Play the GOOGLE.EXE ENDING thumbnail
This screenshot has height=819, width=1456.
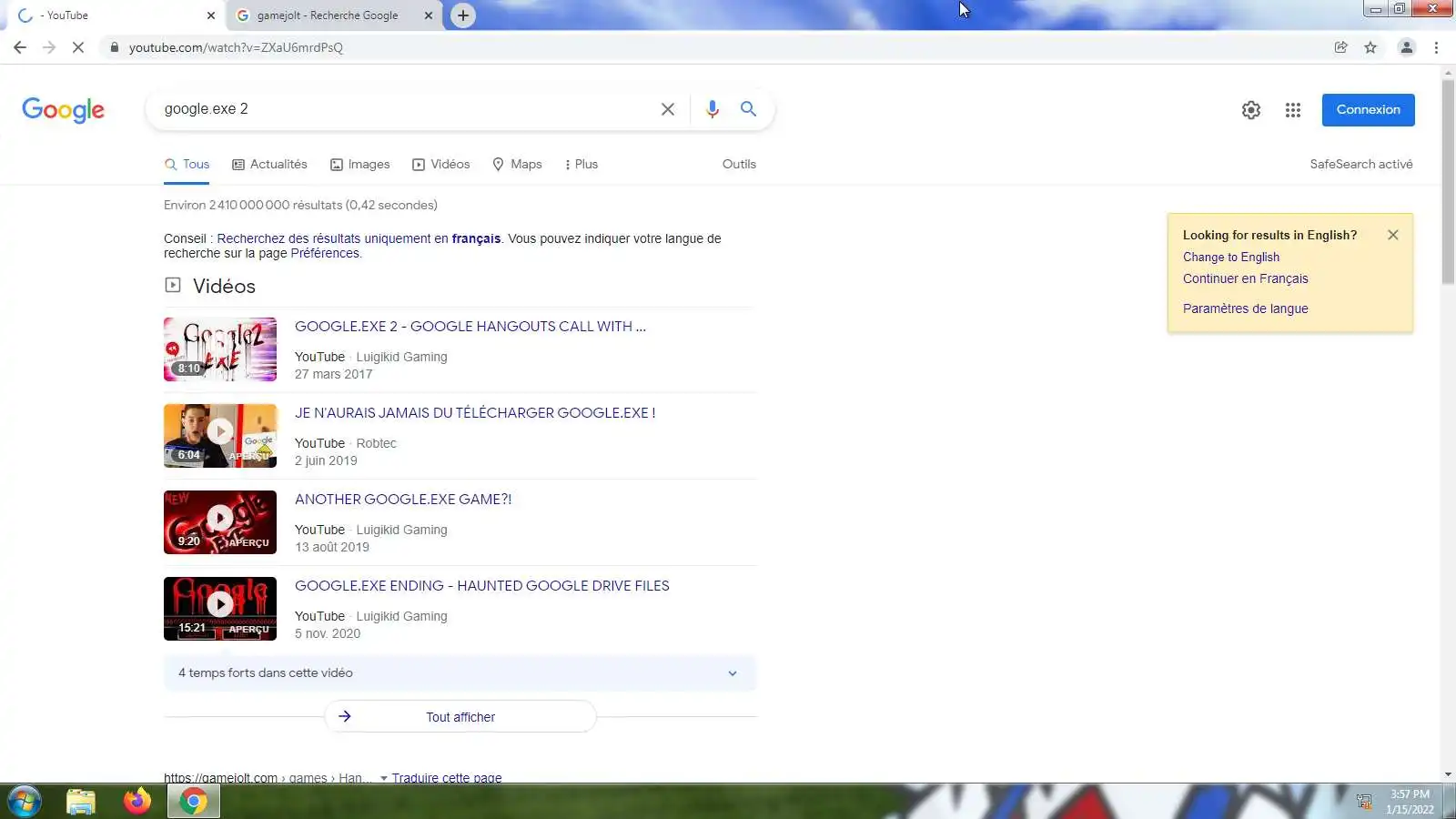(x=220, y=609)
